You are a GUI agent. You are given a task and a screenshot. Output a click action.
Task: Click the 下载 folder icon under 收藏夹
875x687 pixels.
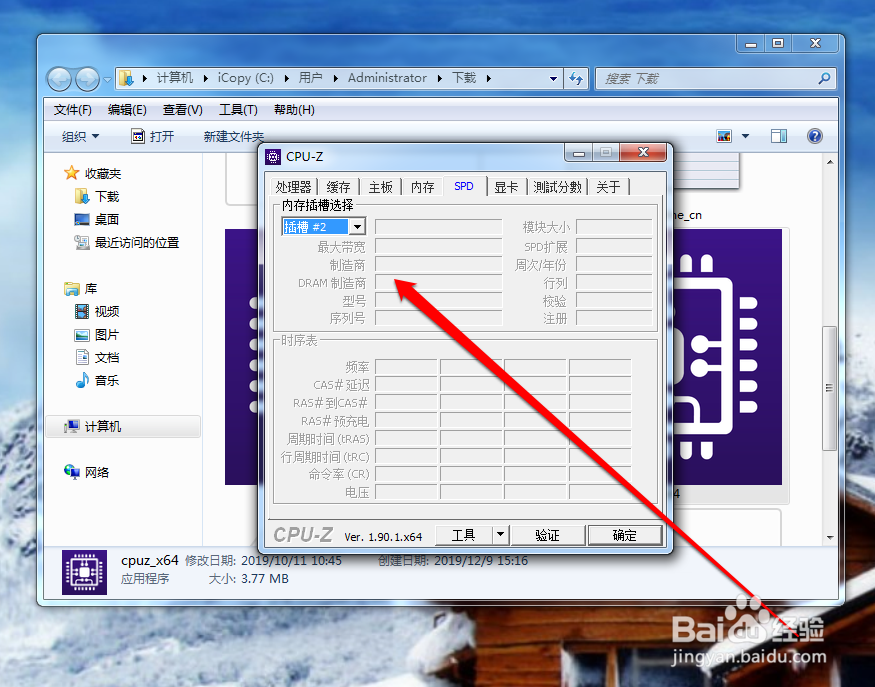pyautogui.click(x=82, y=196)
